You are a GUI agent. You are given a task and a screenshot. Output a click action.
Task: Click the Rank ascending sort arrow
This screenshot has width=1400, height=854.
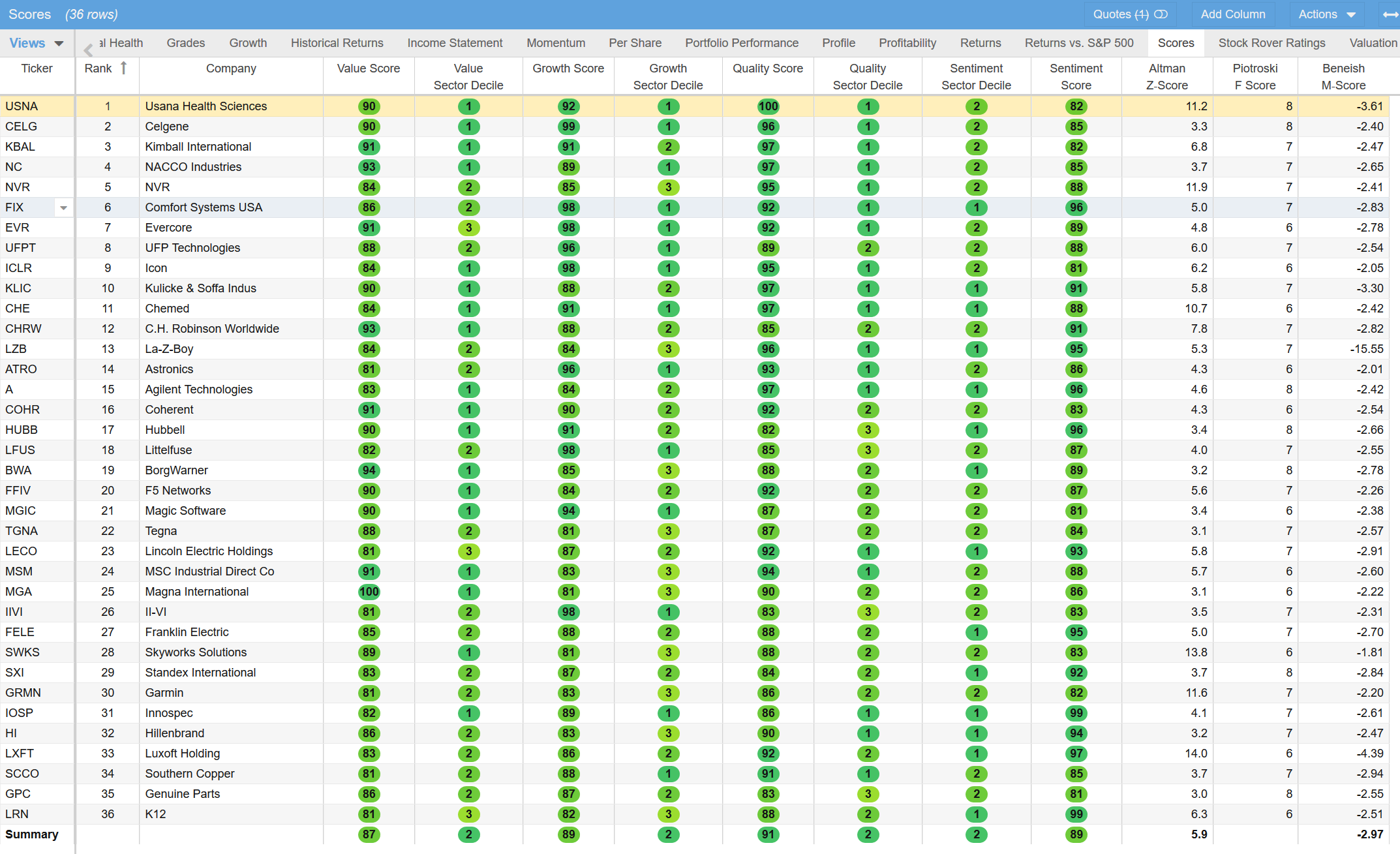(x=123, y=68)
